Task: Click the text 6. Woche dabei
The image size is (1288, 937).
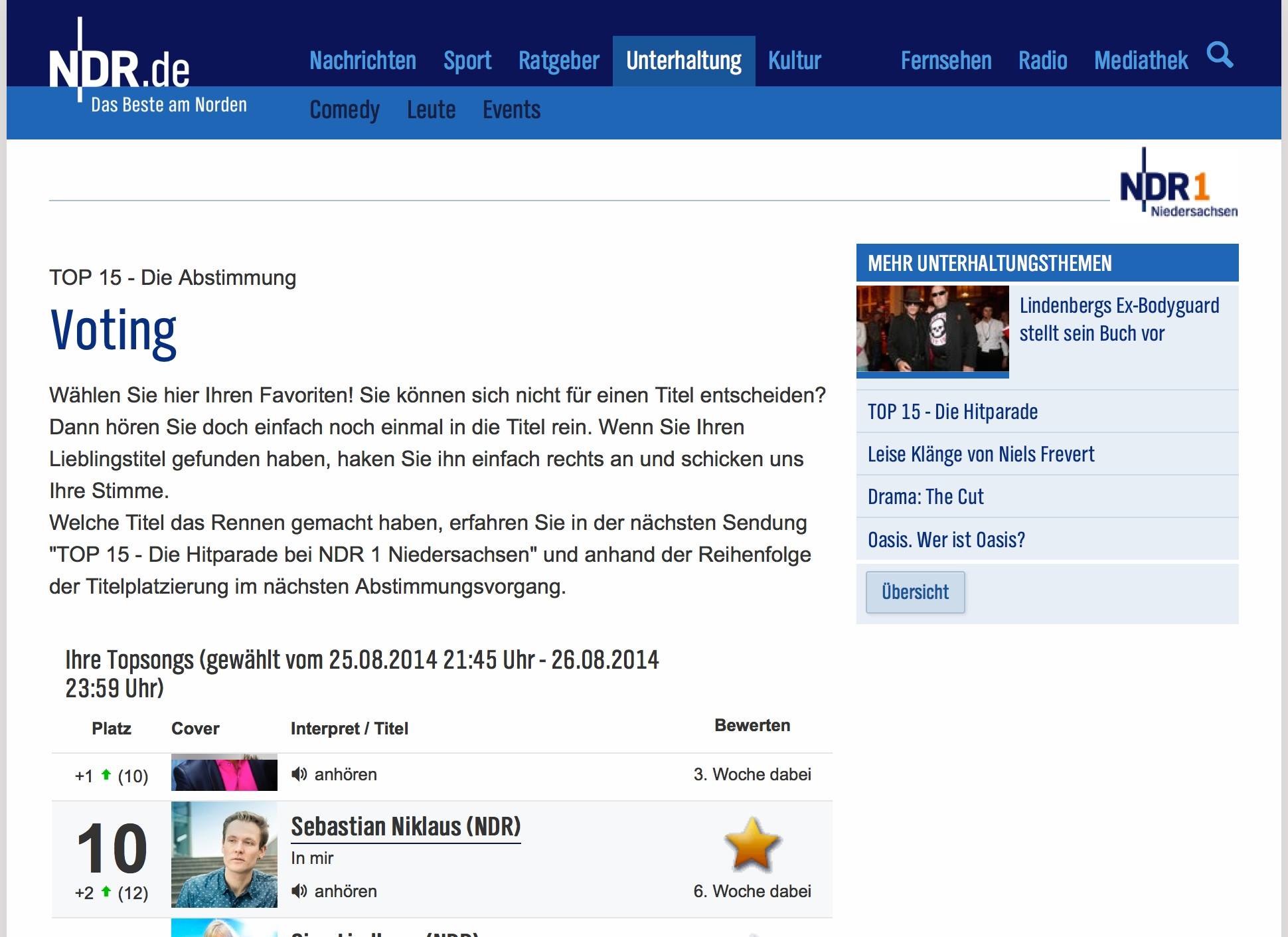Action: point(752,891)
